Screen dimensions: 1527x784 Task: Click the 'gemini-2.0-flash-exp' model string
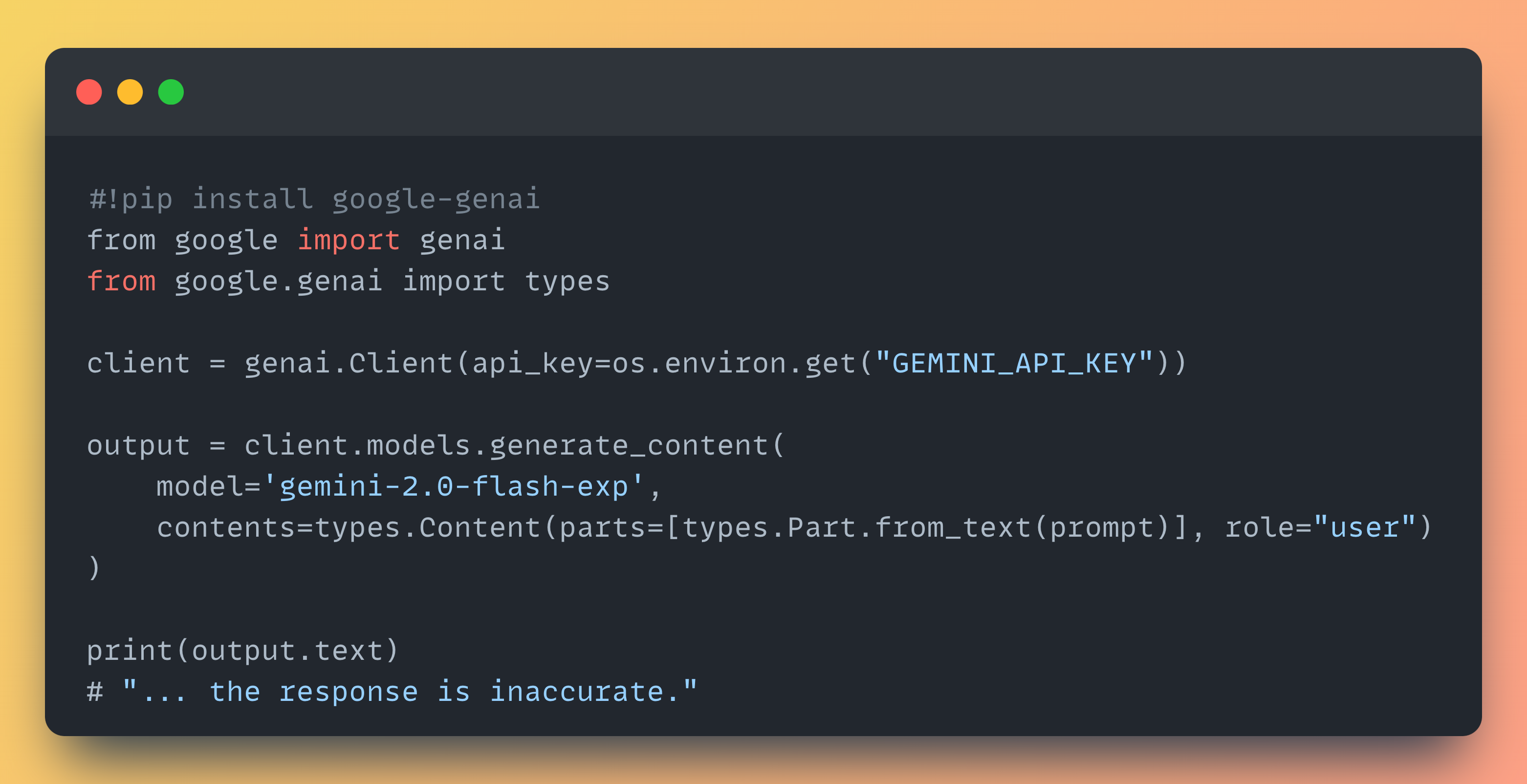pos(454,486)
